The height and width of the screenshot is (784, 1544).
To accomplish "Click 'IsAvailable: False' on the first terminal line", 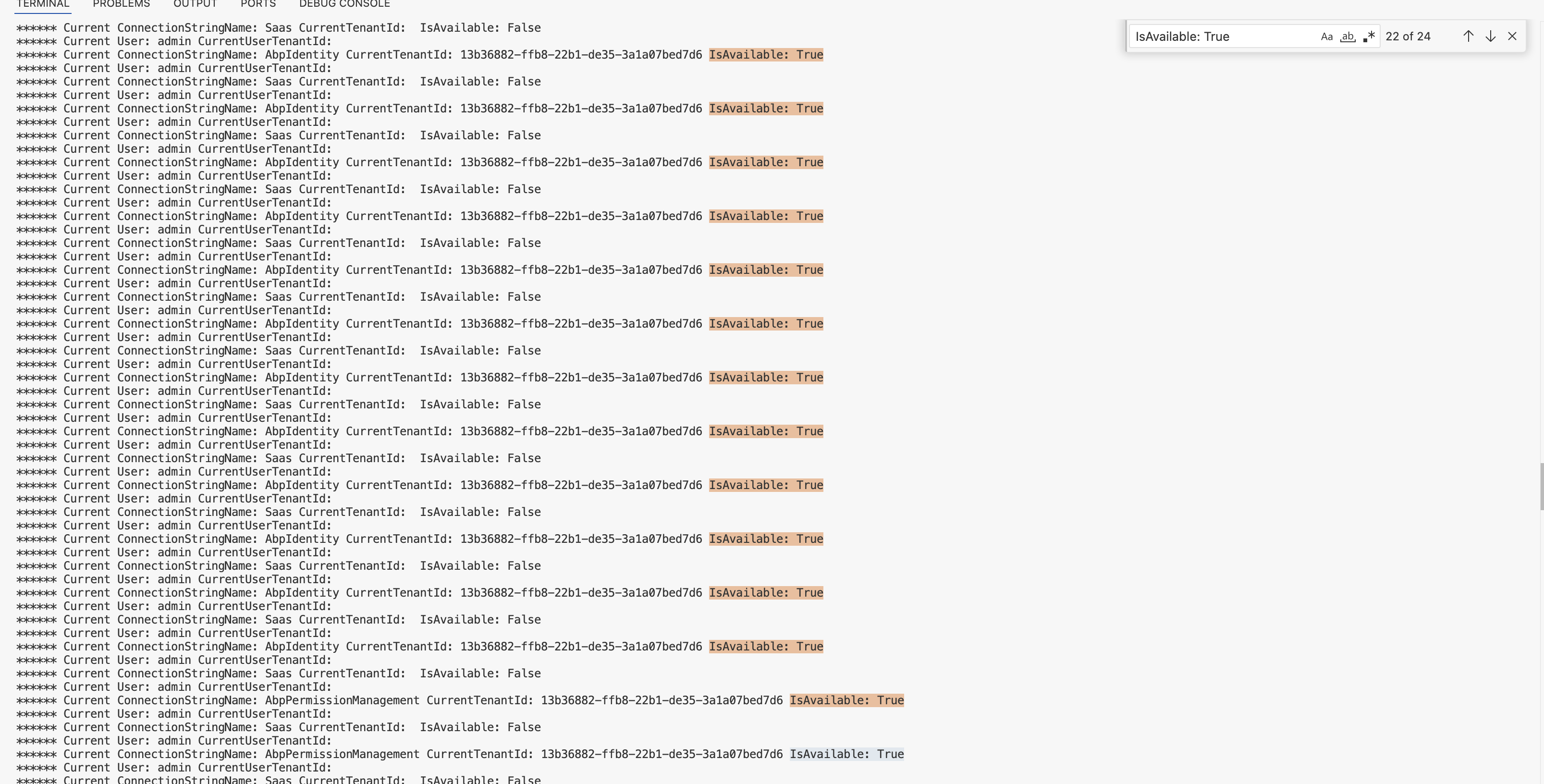I will [x=479, y=27].
